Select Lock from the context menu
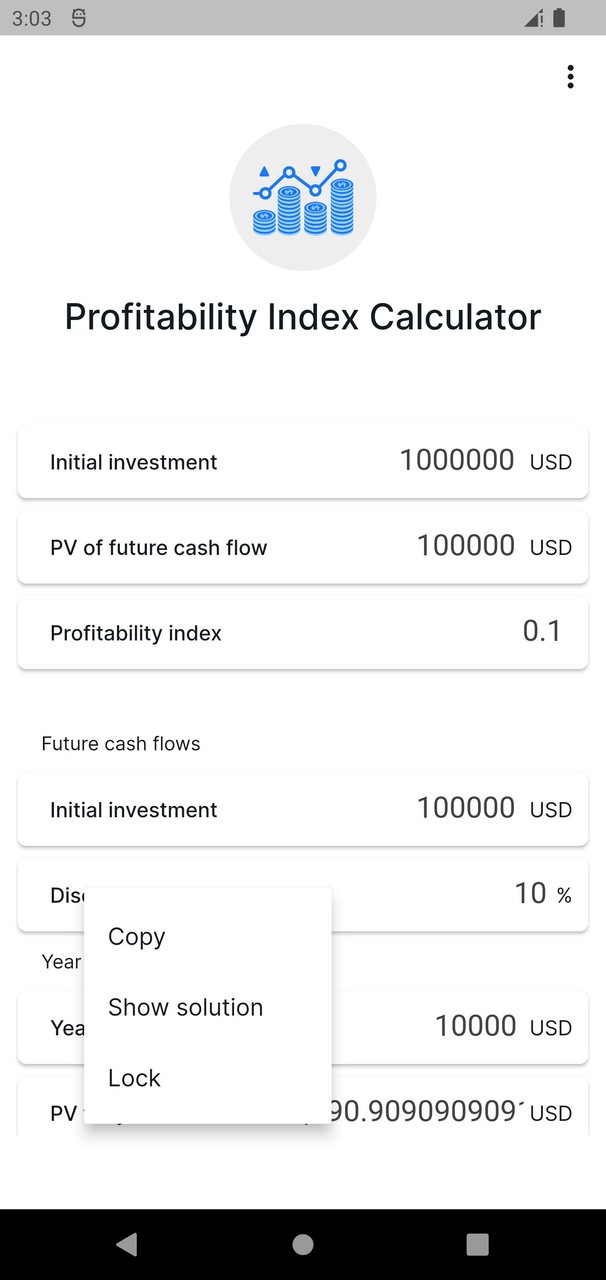Screen dimensions: 606x1280 (133, 1078)
